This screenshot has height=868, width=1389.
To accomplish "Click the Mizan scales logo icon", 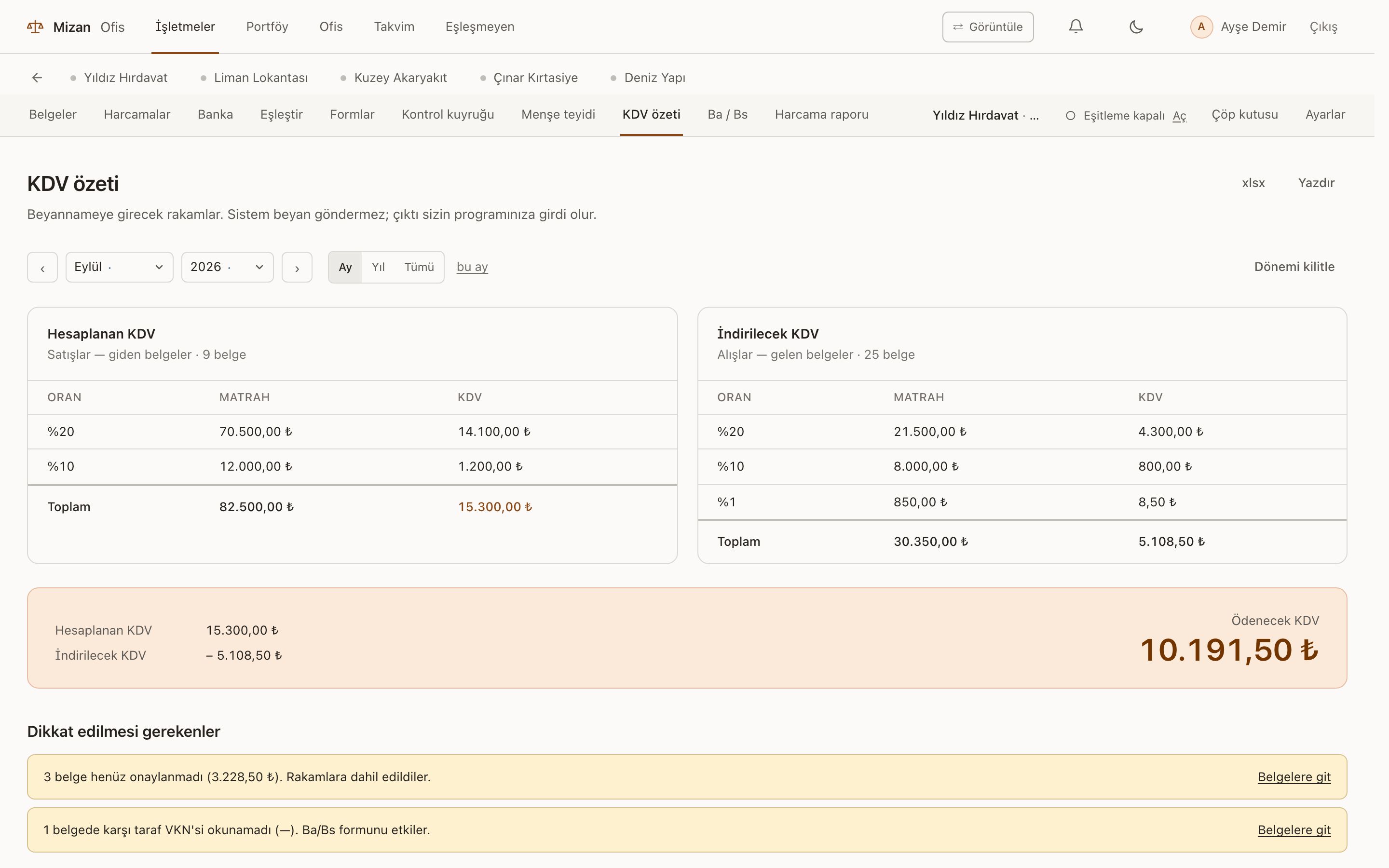I will click(35, 27).
